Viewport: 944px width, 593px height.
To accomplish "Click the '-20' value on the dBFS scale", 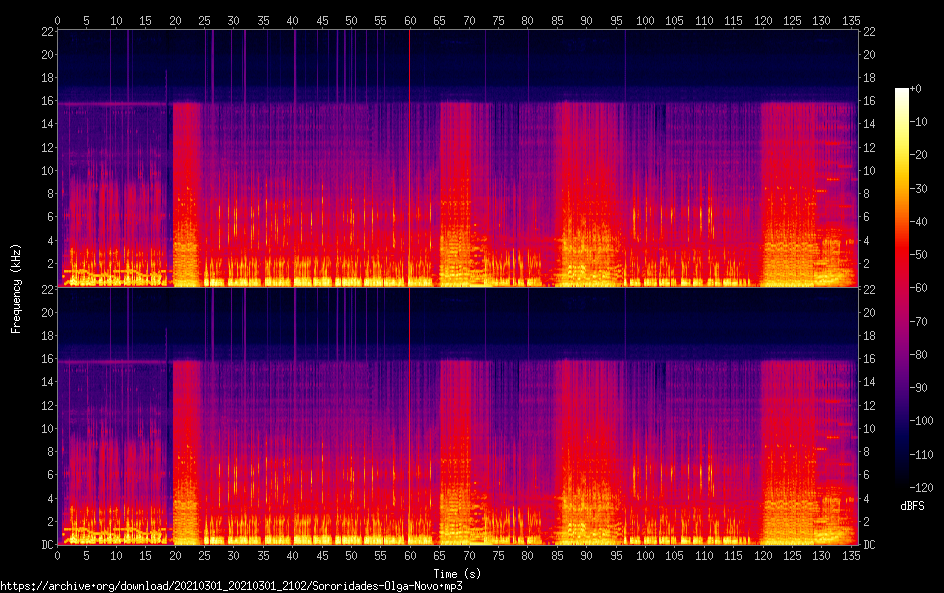I will click(x=918, y=155).
